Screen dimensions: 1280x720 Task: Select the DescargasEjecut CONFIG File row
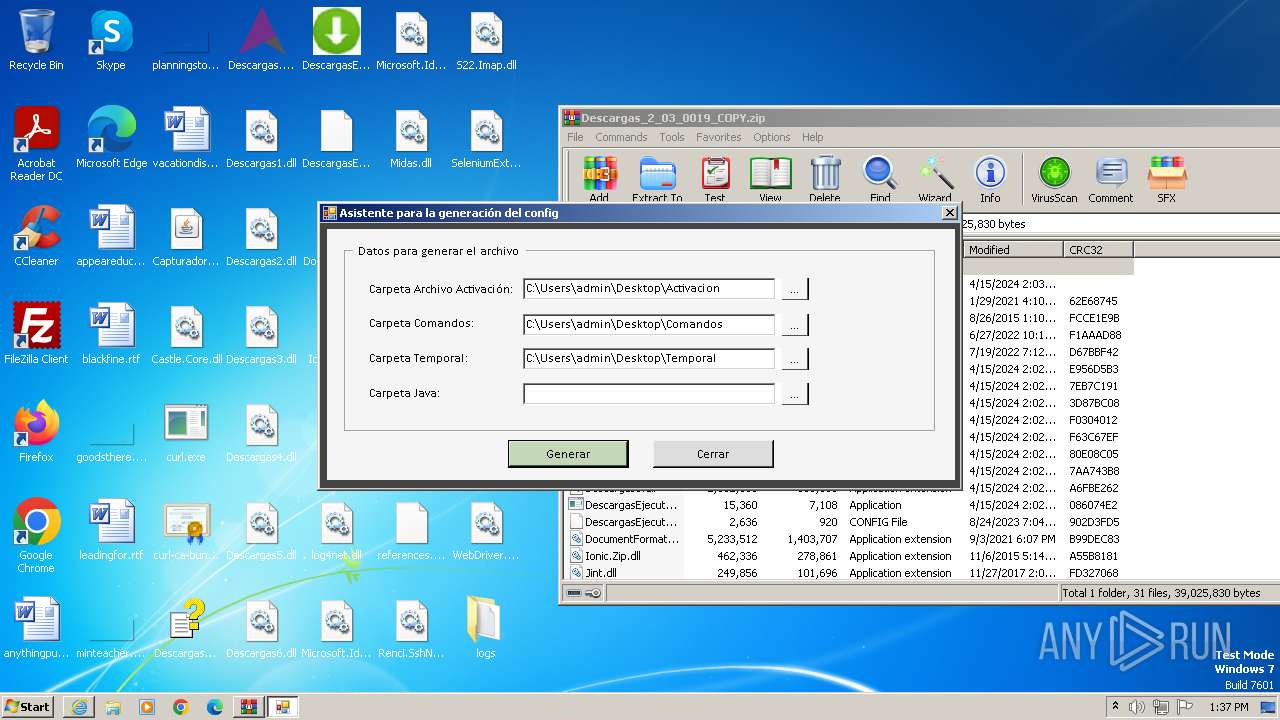coord(850,522)
